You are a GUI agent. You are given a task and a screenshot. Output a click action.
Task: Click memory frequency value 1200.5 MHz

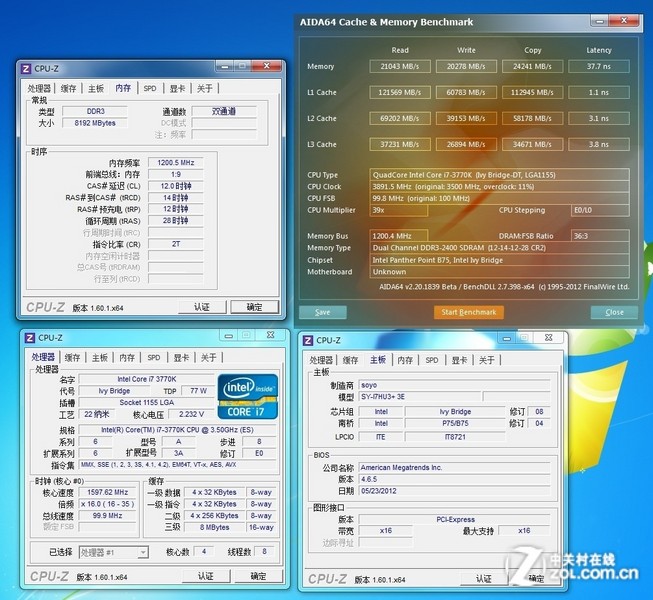click(x=176, y=163)
